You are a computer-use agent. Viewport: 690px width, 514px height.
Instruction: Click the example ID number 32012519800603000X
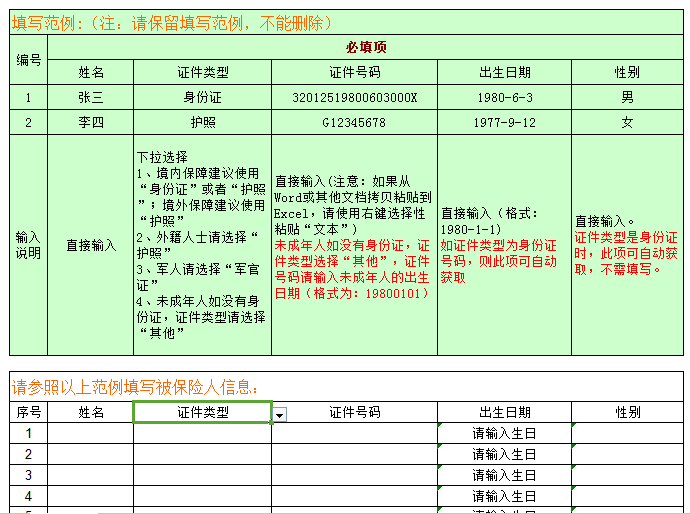coord(354,98)
